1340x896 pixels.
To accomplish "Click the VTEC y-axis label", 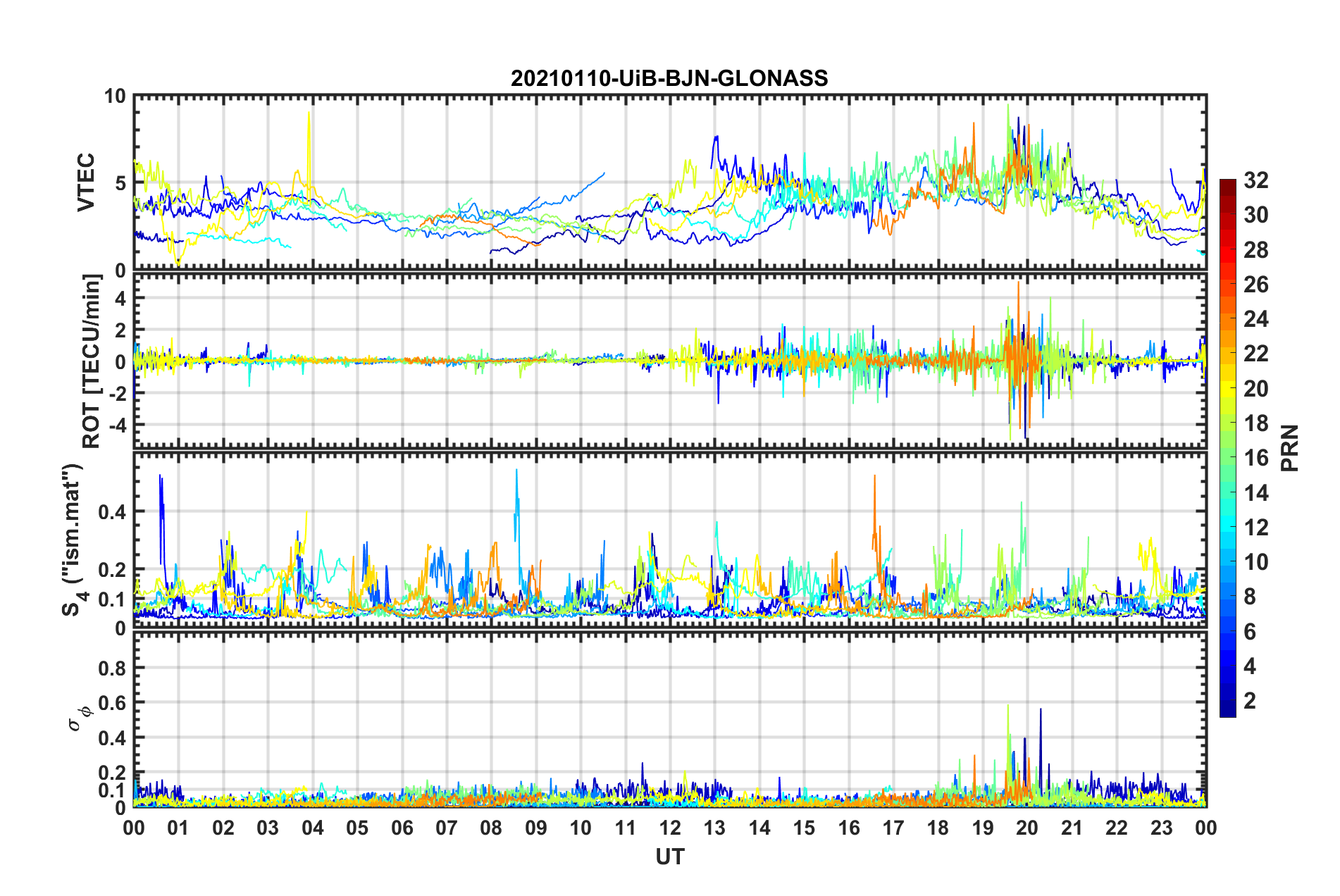I will tap(86, 182).
